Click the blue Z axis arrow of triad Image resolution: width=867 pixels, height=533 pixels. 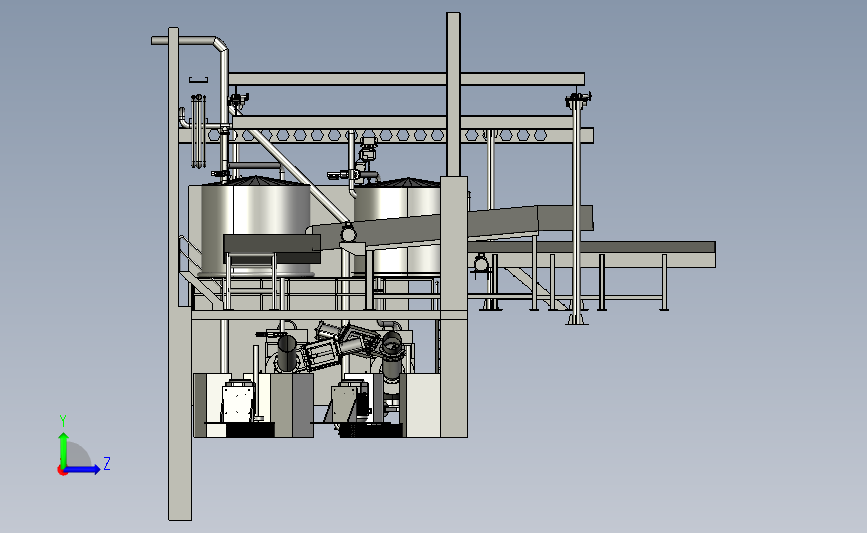(83, 469)
